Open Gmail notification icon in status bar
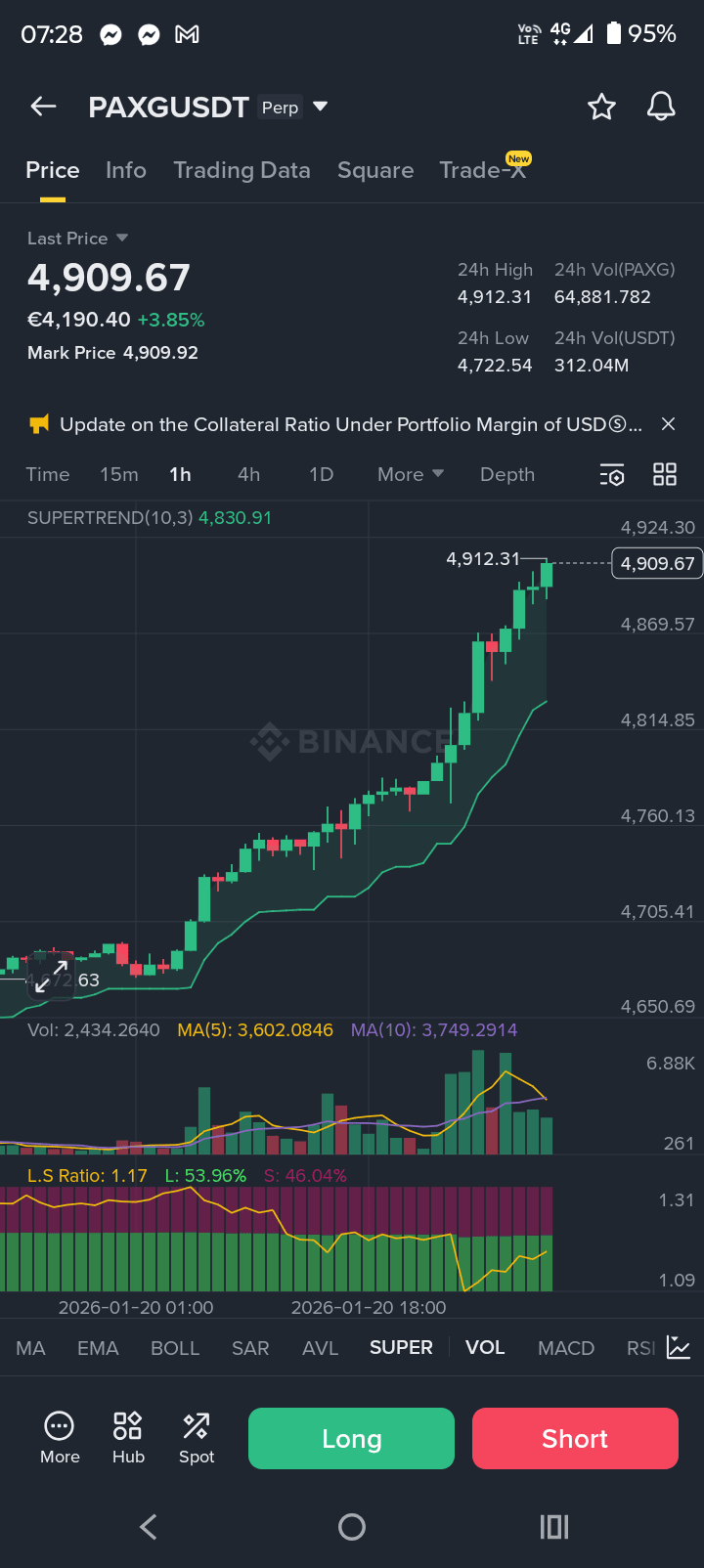 [x=187, y=34]
